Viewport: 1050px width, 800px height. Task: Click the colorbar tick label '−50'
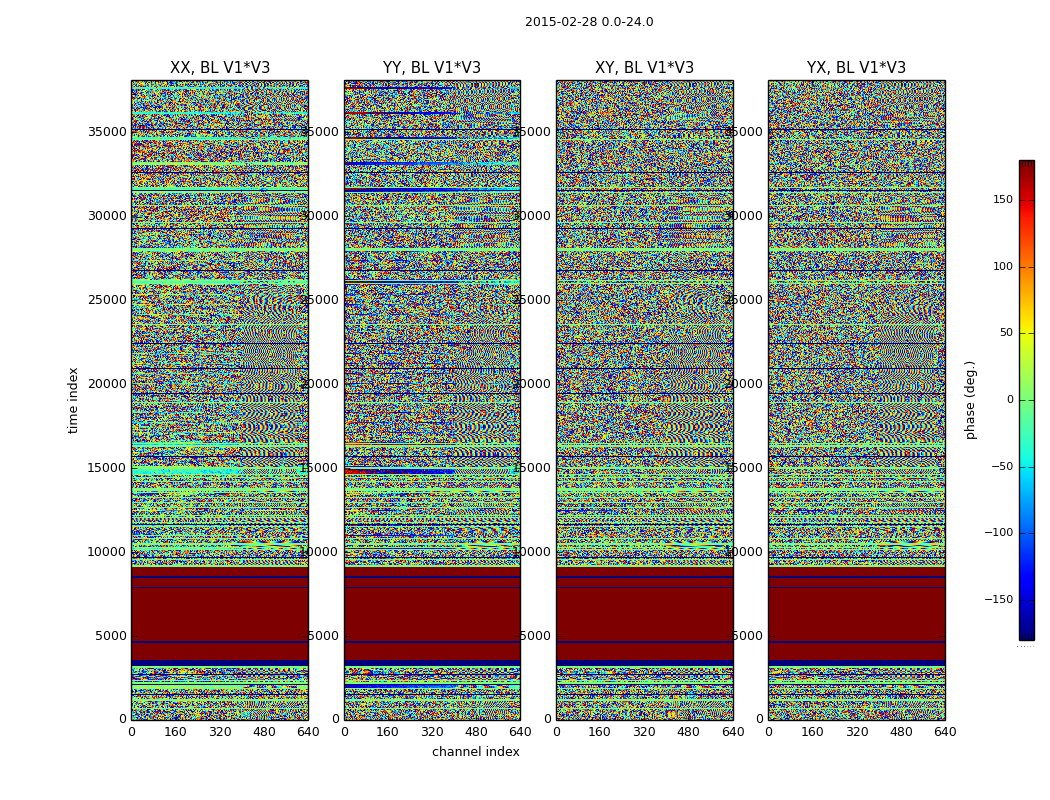(1002, 466)
